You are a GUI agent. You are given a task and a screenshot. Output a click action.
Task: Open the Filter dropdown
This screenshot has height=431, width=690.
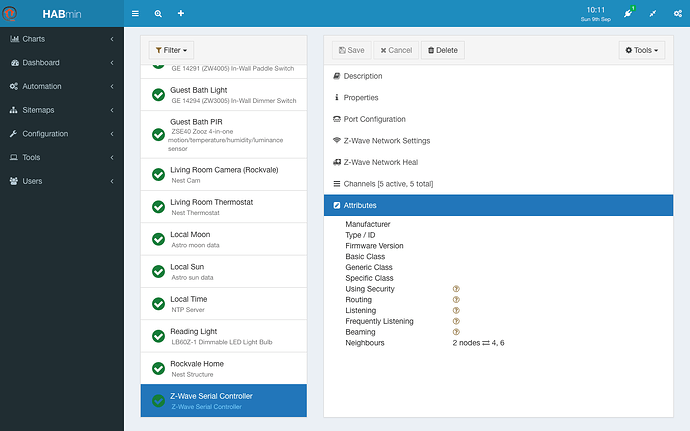(171, 50)
